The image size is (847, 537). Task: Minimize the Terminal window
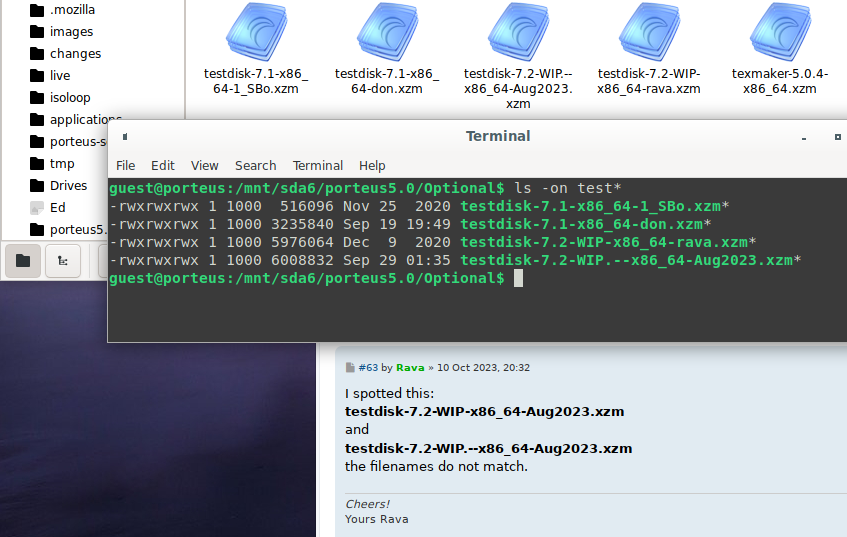tap(804, 138)
